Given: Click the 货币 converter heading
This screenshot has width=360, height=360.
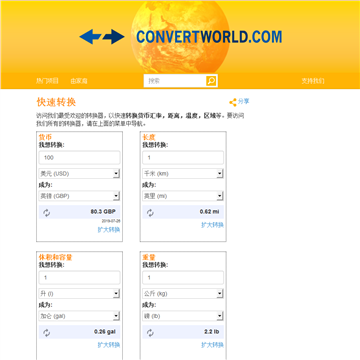Looking at the screenshot, I should tap(45, 137).
